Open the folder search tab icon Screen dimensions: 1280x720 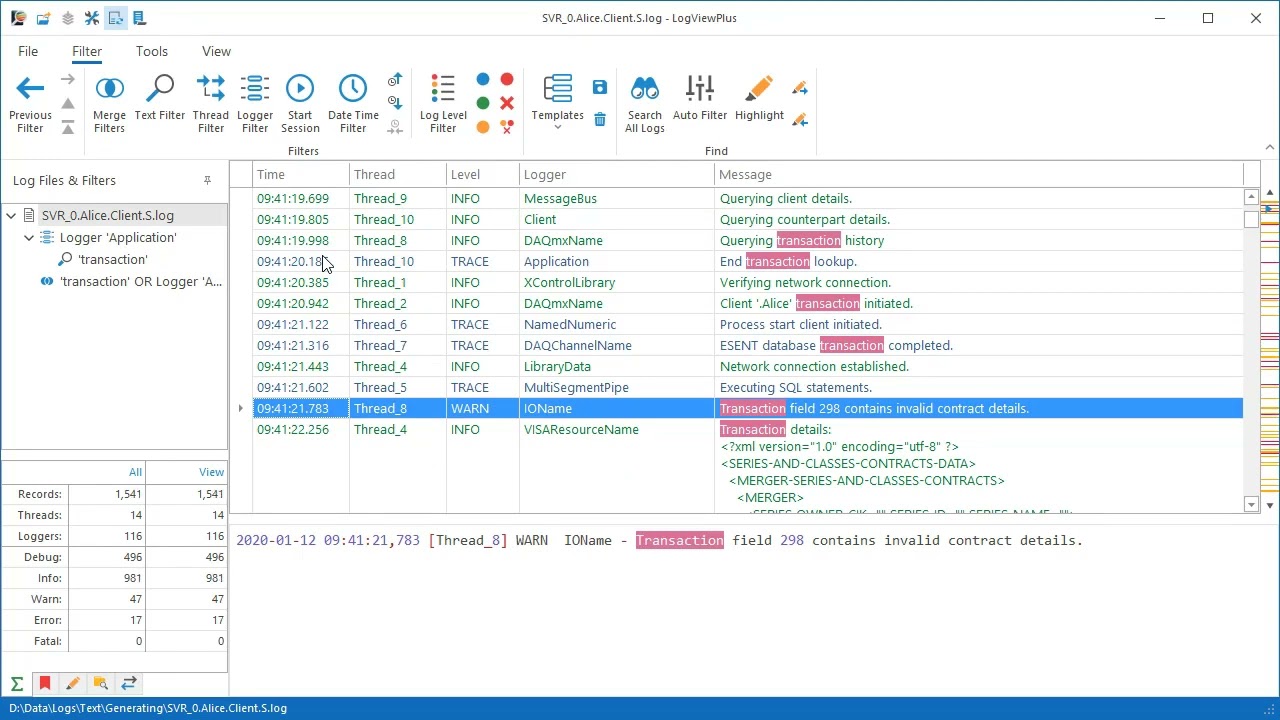(101, 684)
